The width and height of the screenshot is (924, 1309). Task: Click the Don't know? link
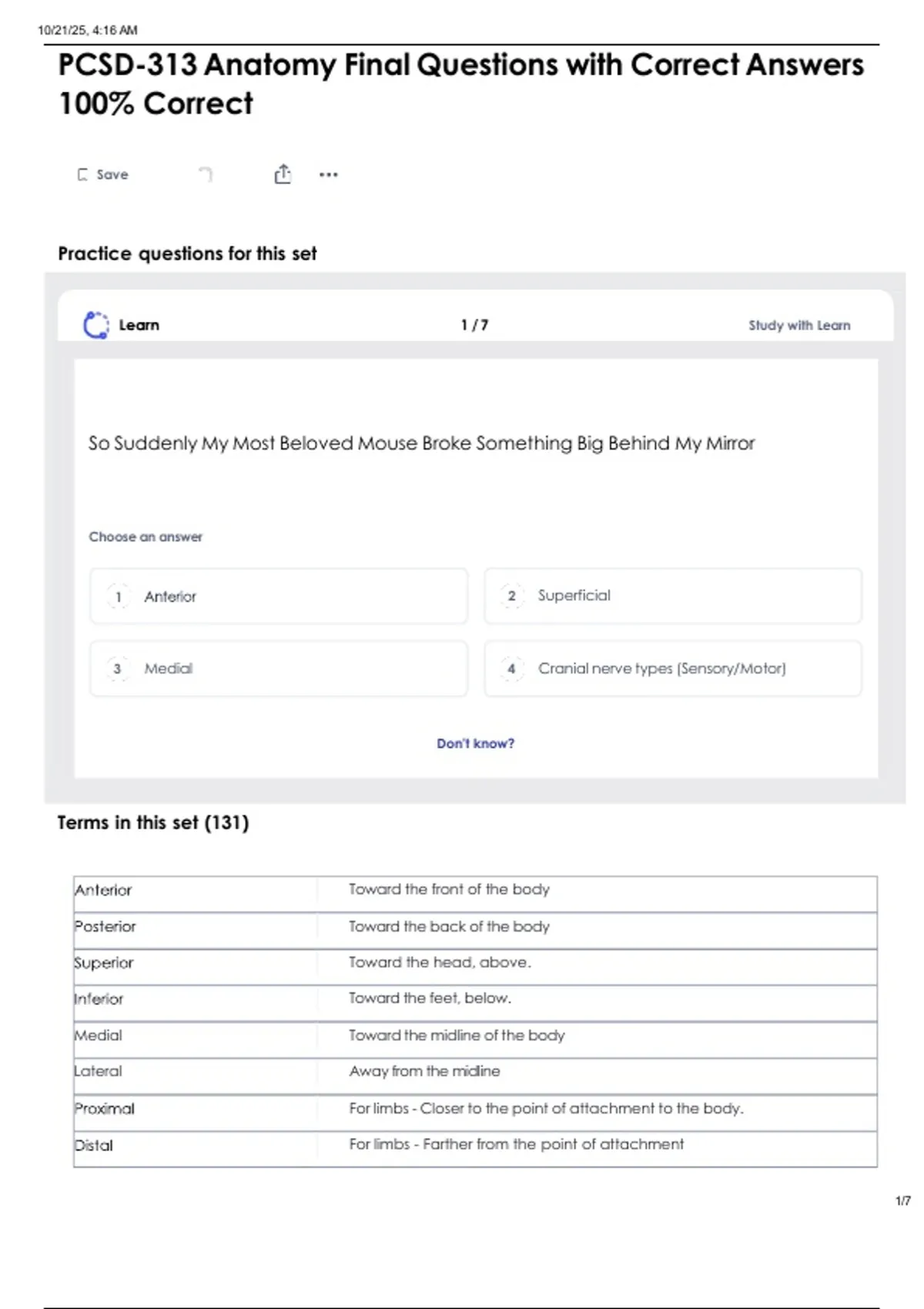pyautogui.click(x=475, y=743)
